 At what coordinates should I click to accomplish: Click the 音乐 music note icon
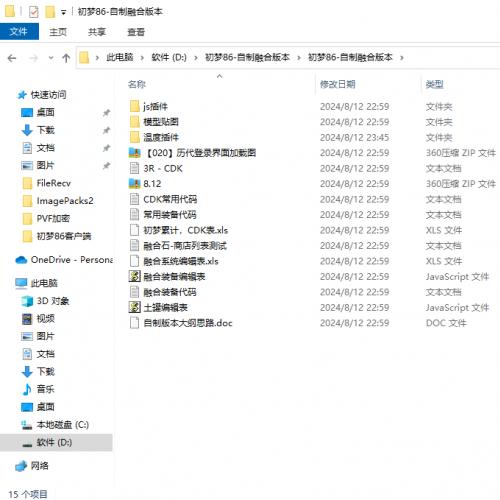point(27,389)
